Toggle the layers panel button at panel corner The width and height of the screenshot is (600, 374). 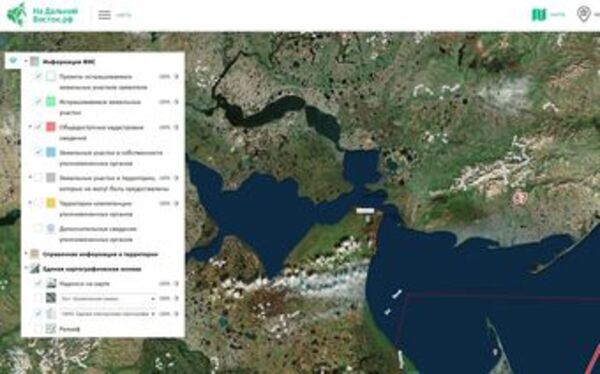[x=13, y=60]
